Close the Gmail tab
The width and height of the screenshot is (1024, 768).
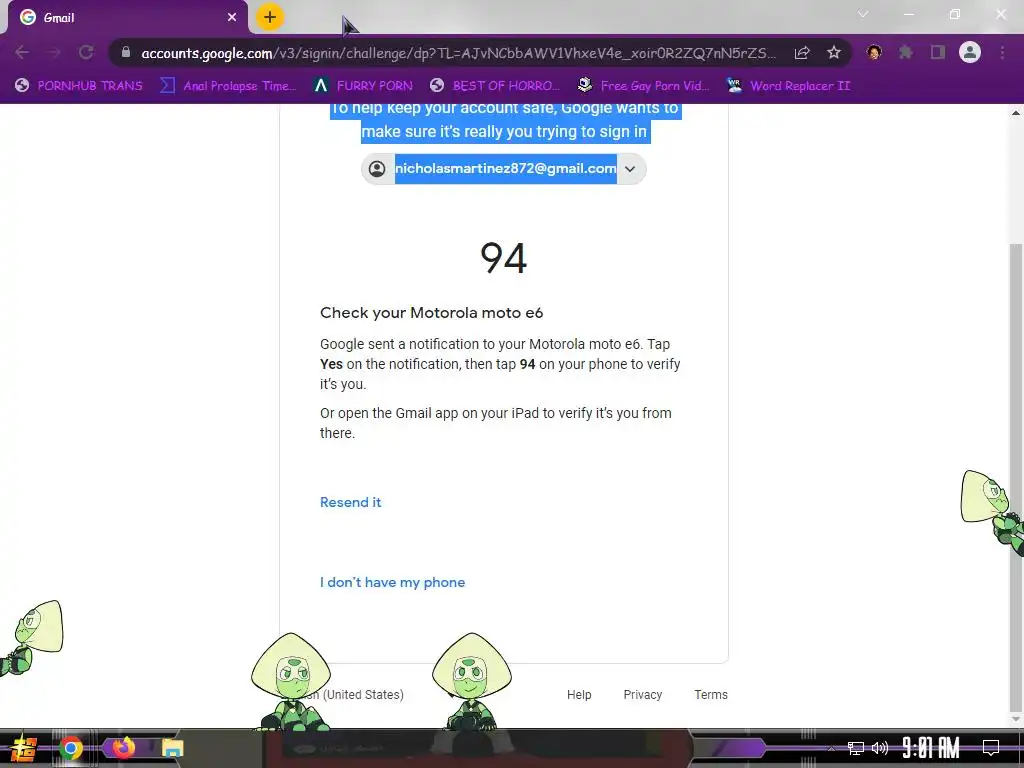[232, 18]
